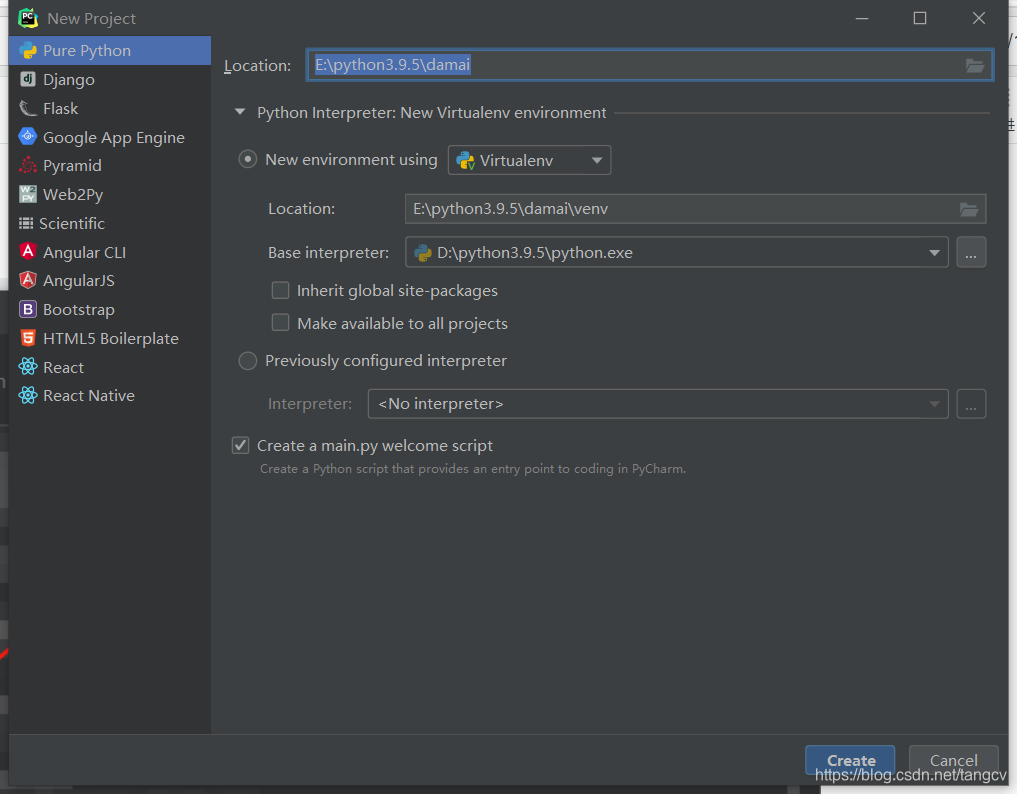Click PyCharm logo in title bar

point(28,18)
